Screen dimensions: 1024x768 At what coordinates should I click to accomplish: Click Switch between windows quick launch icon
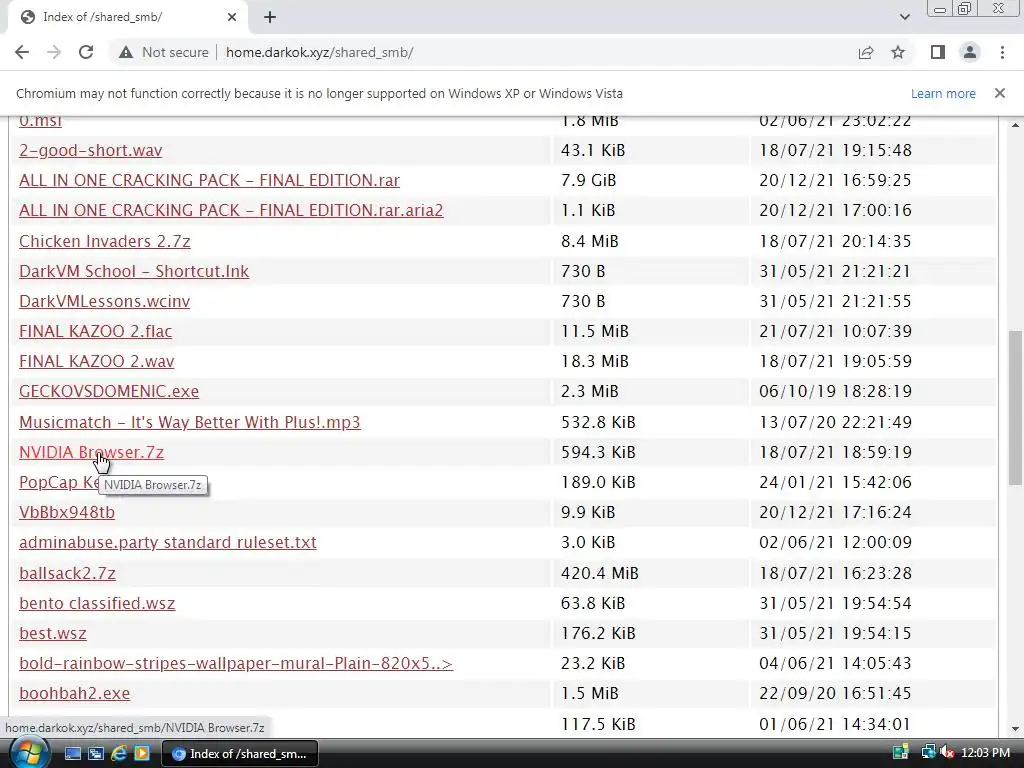pyautogui.click(x=95, y=754)
